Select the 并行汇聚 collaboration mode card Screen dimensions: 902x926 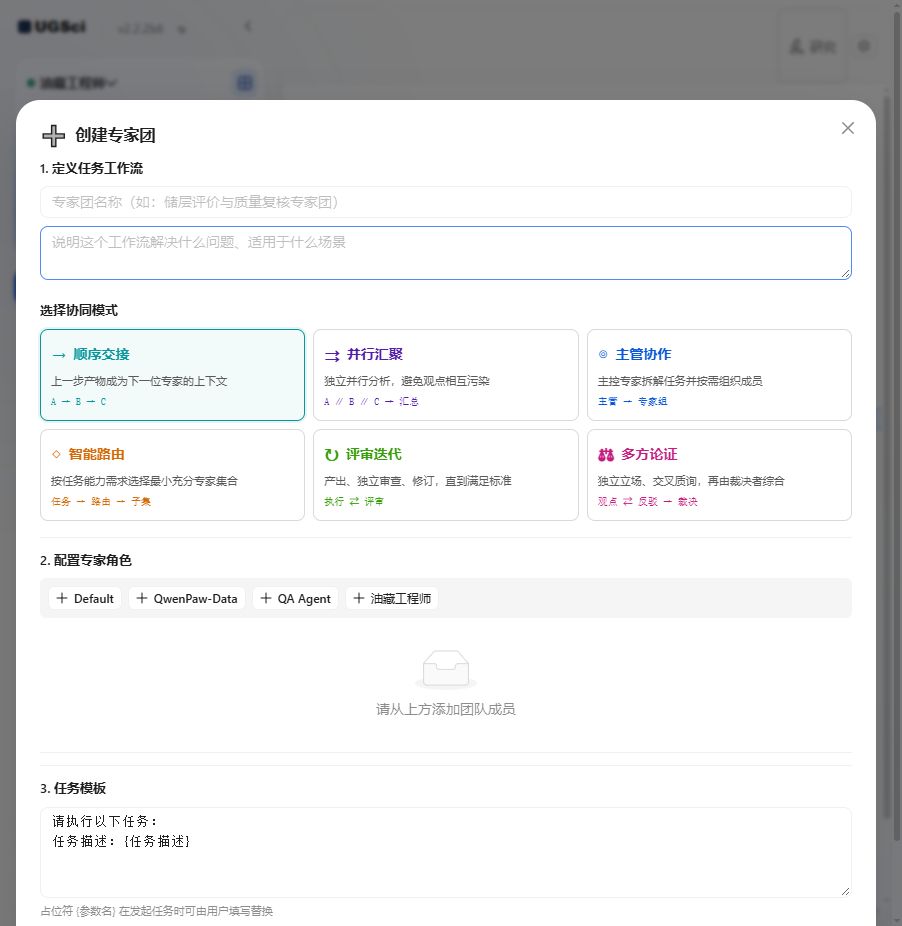click(445, 375)
